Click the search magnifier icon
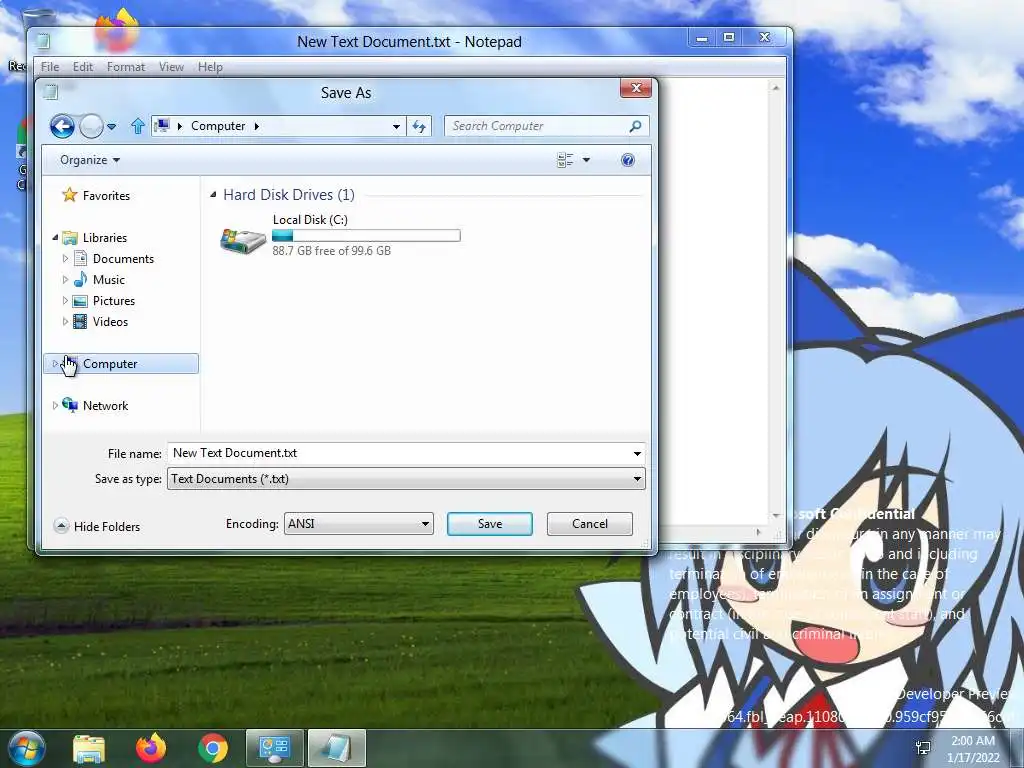This screenshot has height=768, width=1024. coord(635,126)
